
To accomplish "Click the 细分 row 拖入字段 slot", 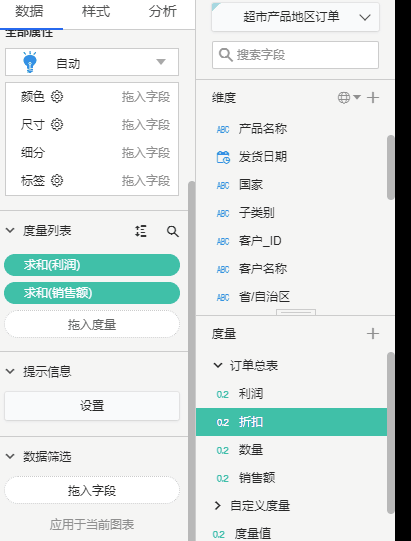I will [x=146, y=153].
